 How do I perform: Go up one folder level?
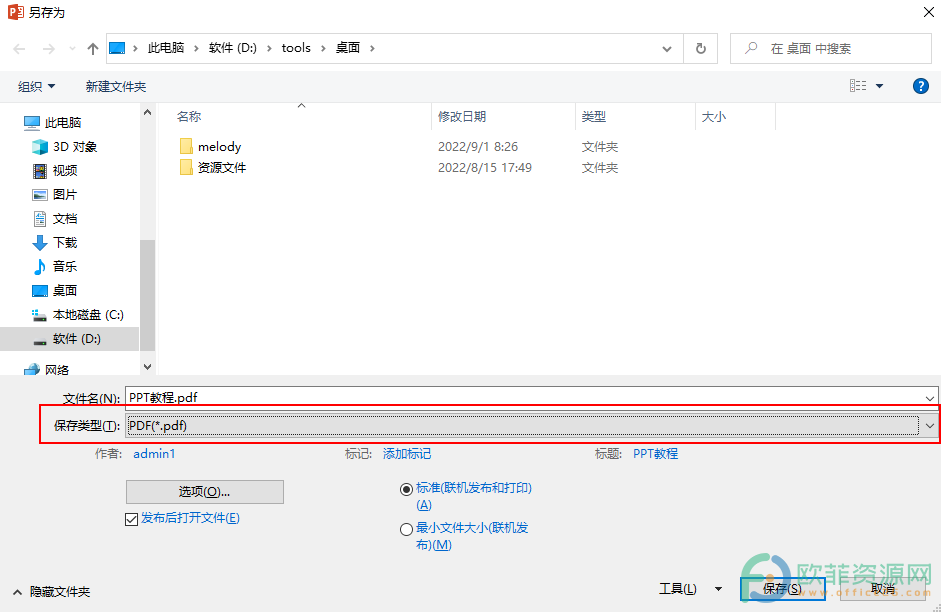tap(92, 49)
